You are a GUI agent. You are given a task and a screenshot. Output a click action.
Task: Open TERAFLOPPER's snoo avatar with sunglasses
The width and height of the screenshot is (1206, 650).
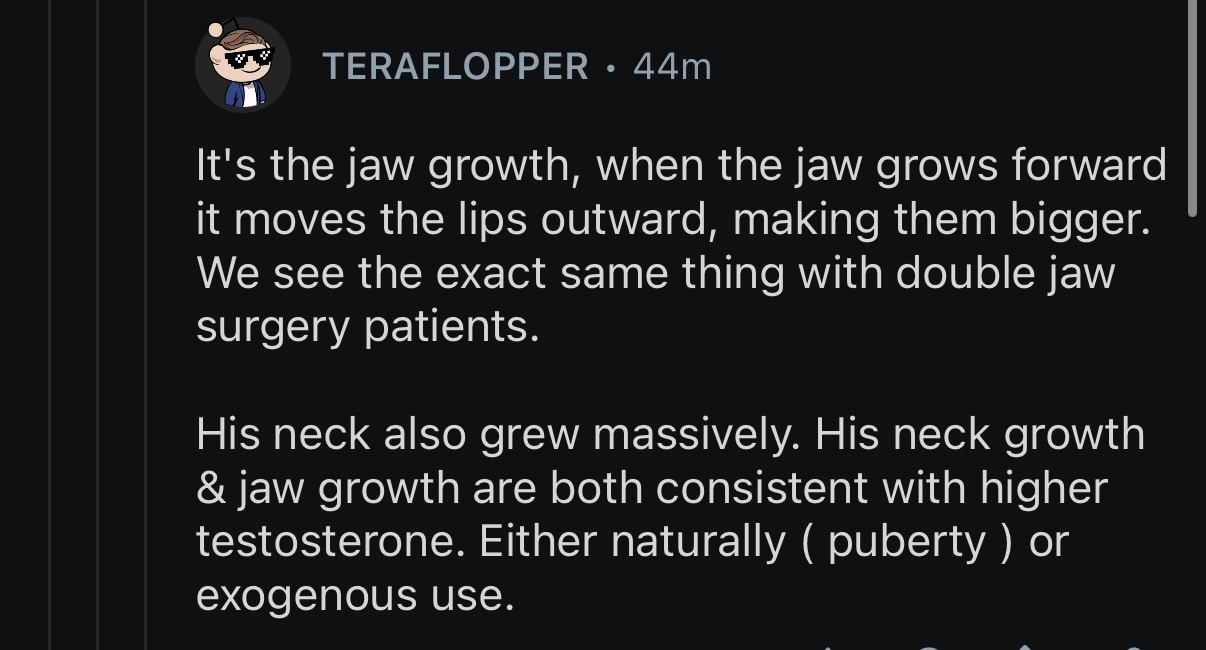243,66
